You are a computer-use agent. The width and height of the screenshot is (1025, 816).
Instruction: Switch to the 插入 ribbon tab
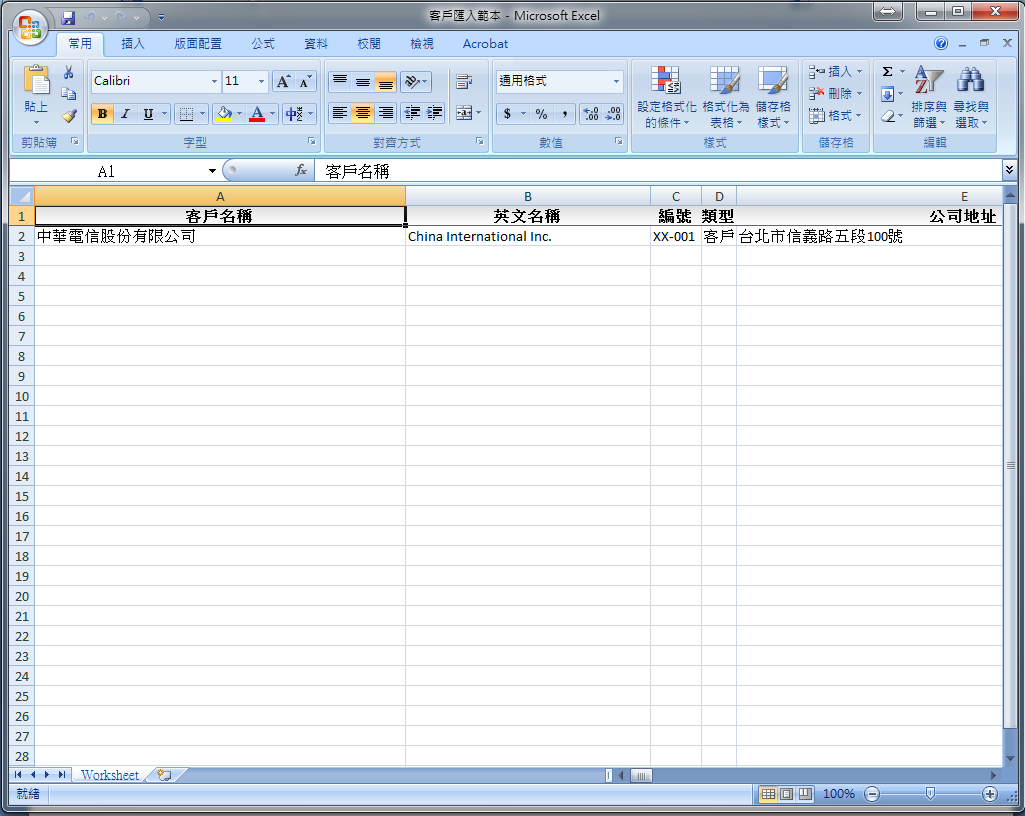click(133, 44)
